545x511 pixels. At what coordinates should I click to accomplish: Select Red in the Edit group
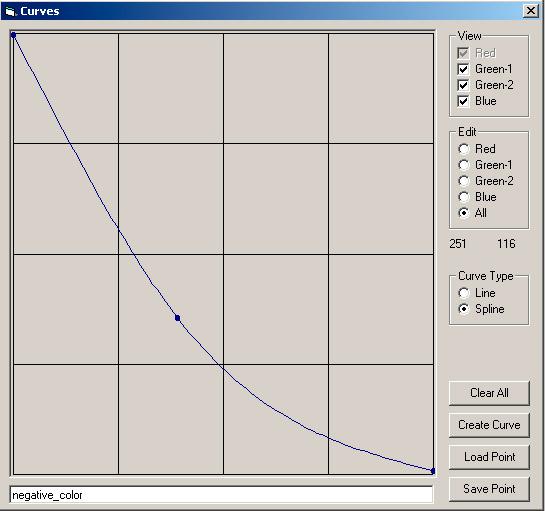pyautogui.click(x=464, y=149)
